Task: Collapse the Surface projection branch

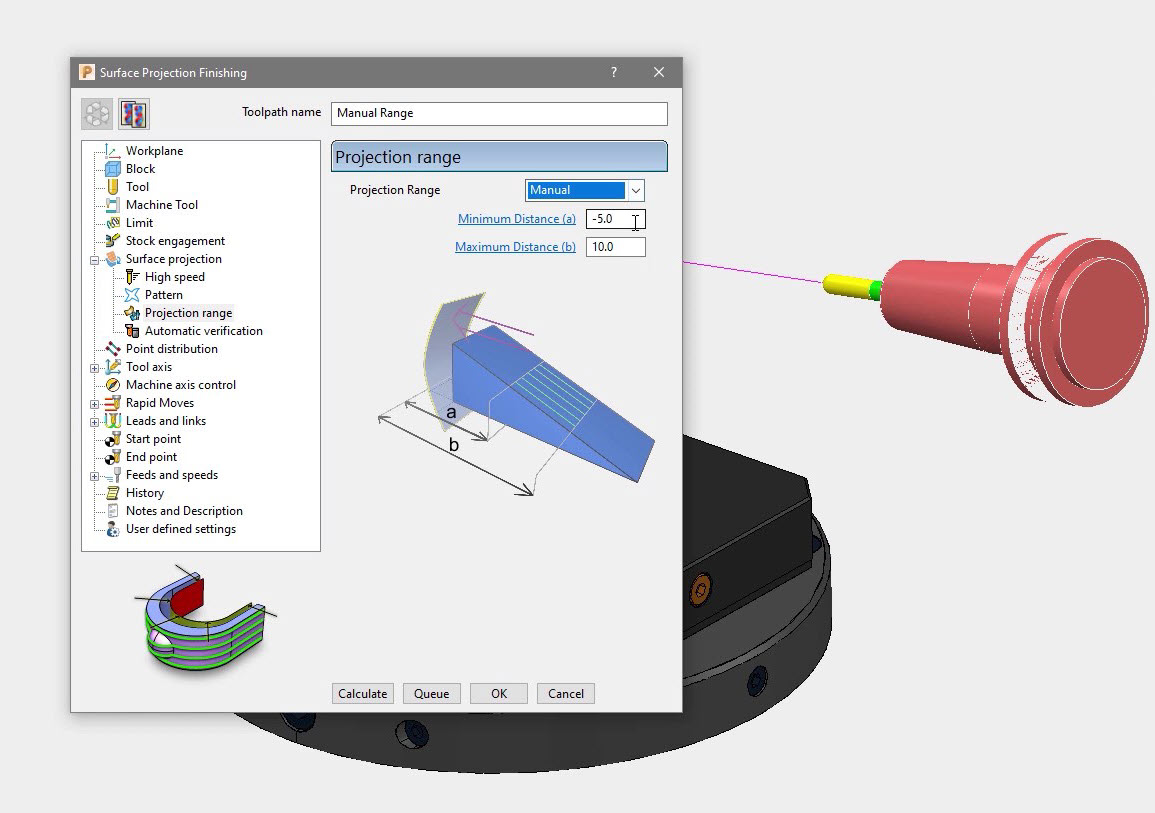Action: click(93, 259)
